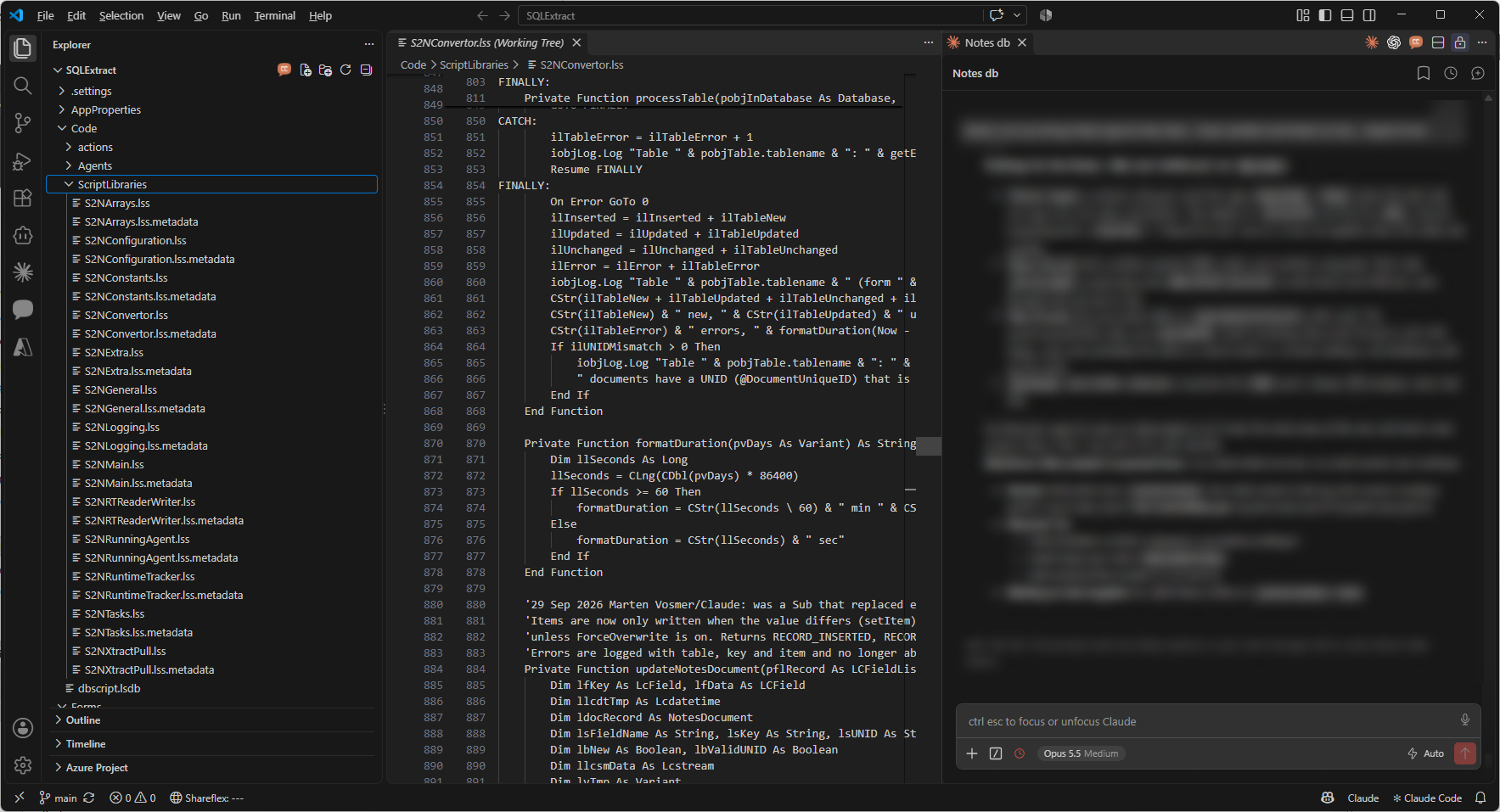Viewport: 1500px width, 812px height.
Task: Click errors and warnings count in status bar
Action: [133, 798]
